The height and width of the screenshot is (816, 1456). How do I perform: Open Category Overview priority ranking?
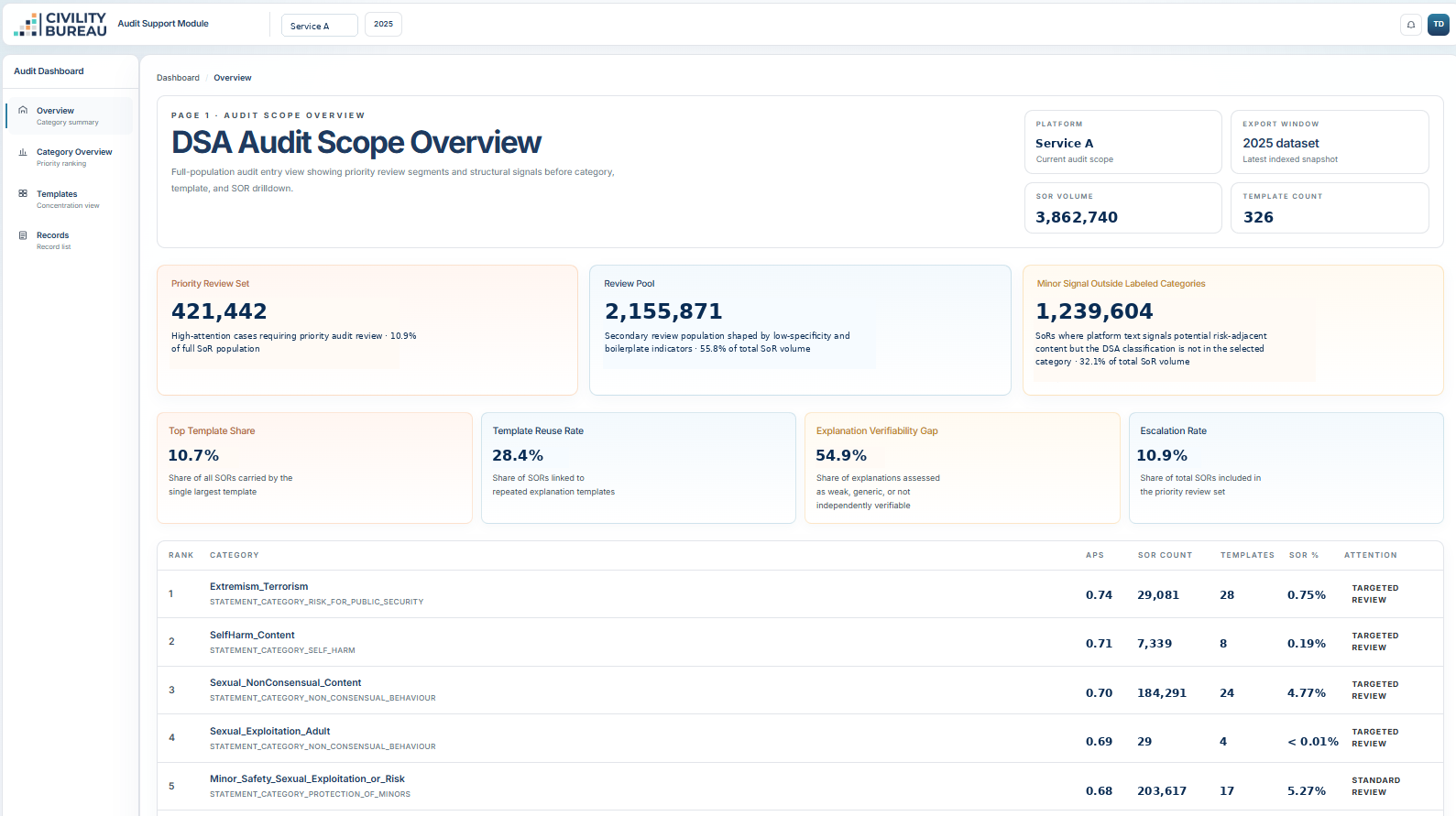[70, 158]
